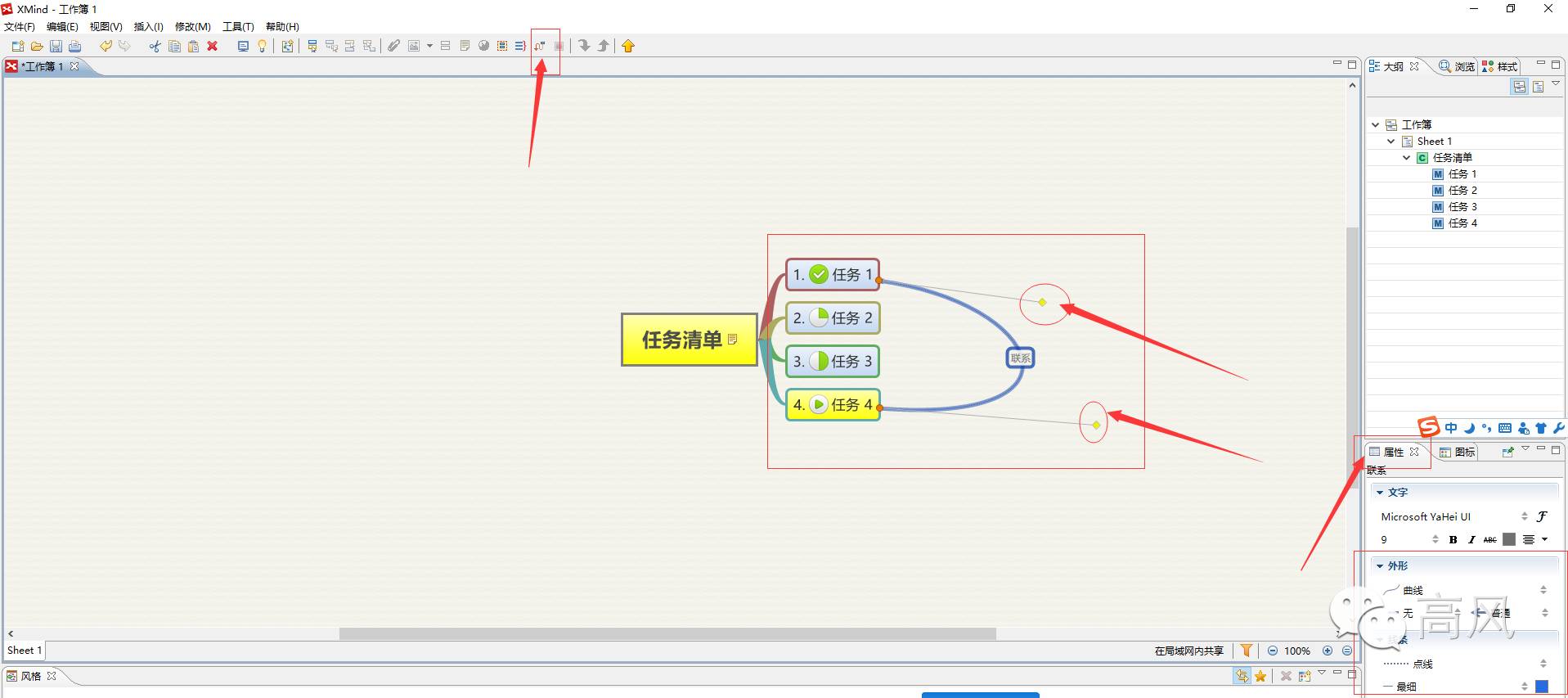Select the Sheet 1 tab at bottom
This screenshot has height=698, width=1568.
tap(24, 651)
